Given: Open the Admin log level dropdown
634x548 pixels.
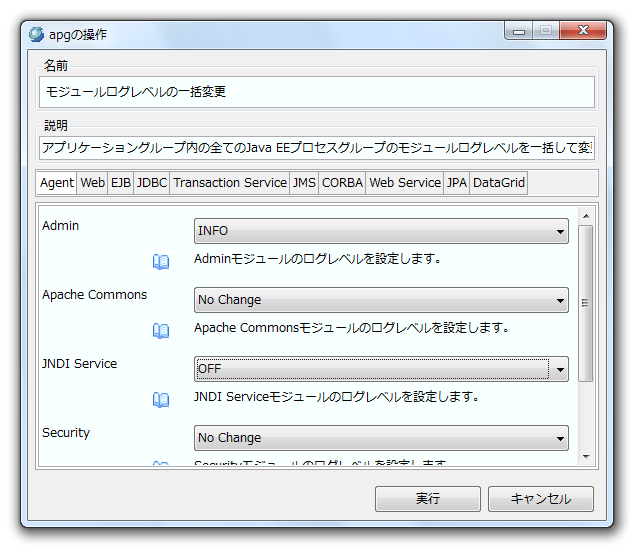Looking at the screenshot, I should pos(380,231).
